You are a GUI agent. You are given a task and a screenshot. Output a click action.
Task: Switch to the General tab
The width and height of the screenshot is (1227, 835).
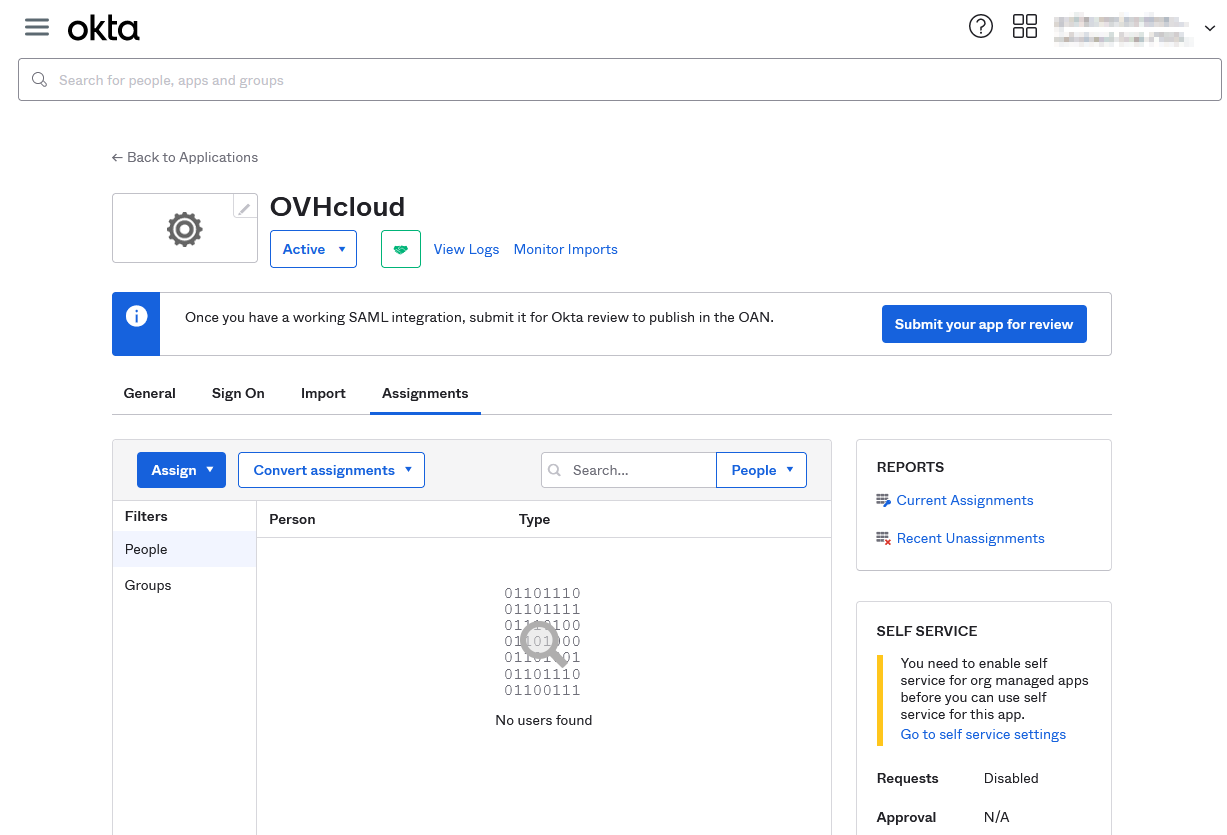tap(149, 393)
